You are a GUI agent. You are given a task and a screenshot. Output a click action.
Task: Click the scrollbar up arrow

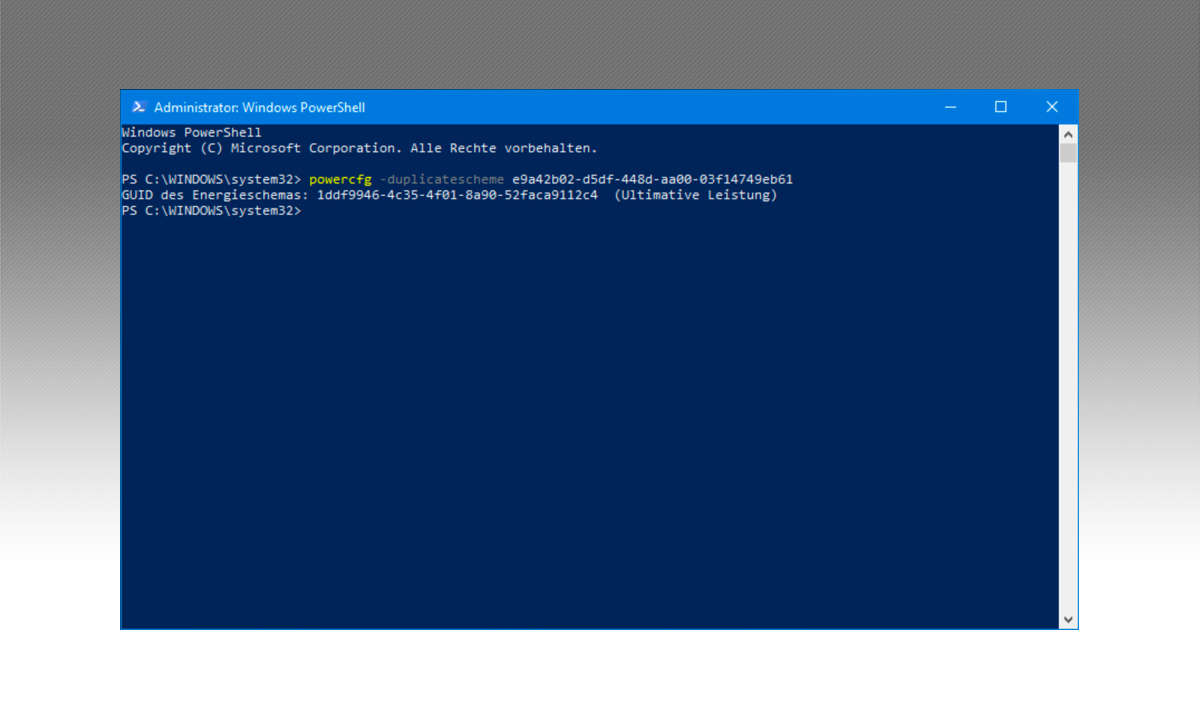[x=1068, y=133]
